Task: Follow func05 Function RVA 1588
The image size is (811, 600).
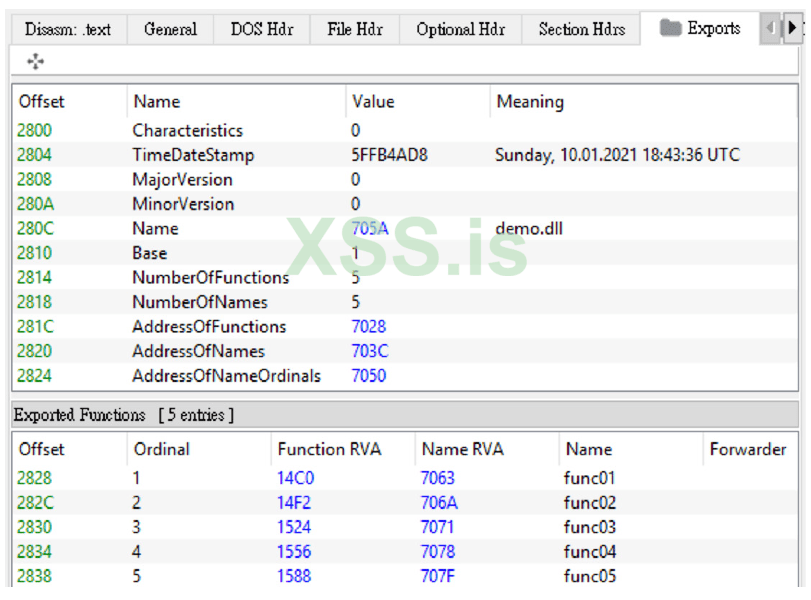Action: pos(294,576)
